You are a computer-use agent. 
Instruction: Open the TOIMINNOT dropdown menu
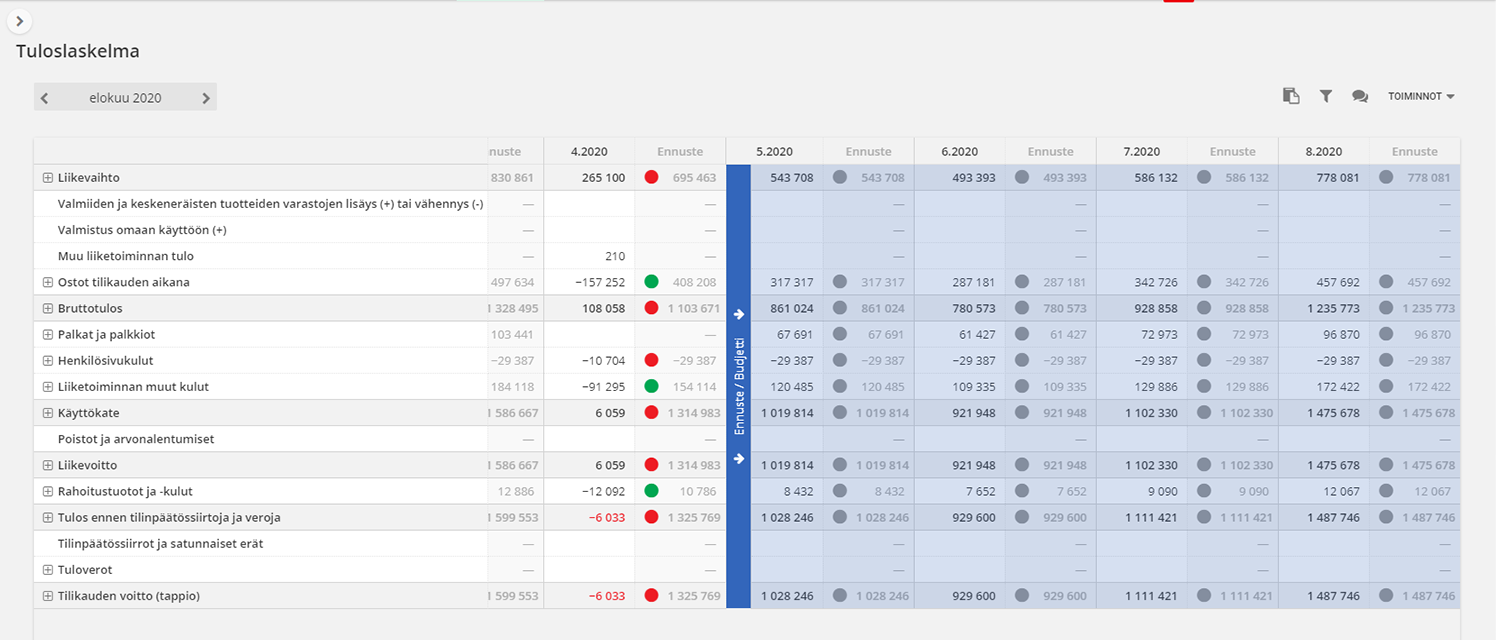1420,96
